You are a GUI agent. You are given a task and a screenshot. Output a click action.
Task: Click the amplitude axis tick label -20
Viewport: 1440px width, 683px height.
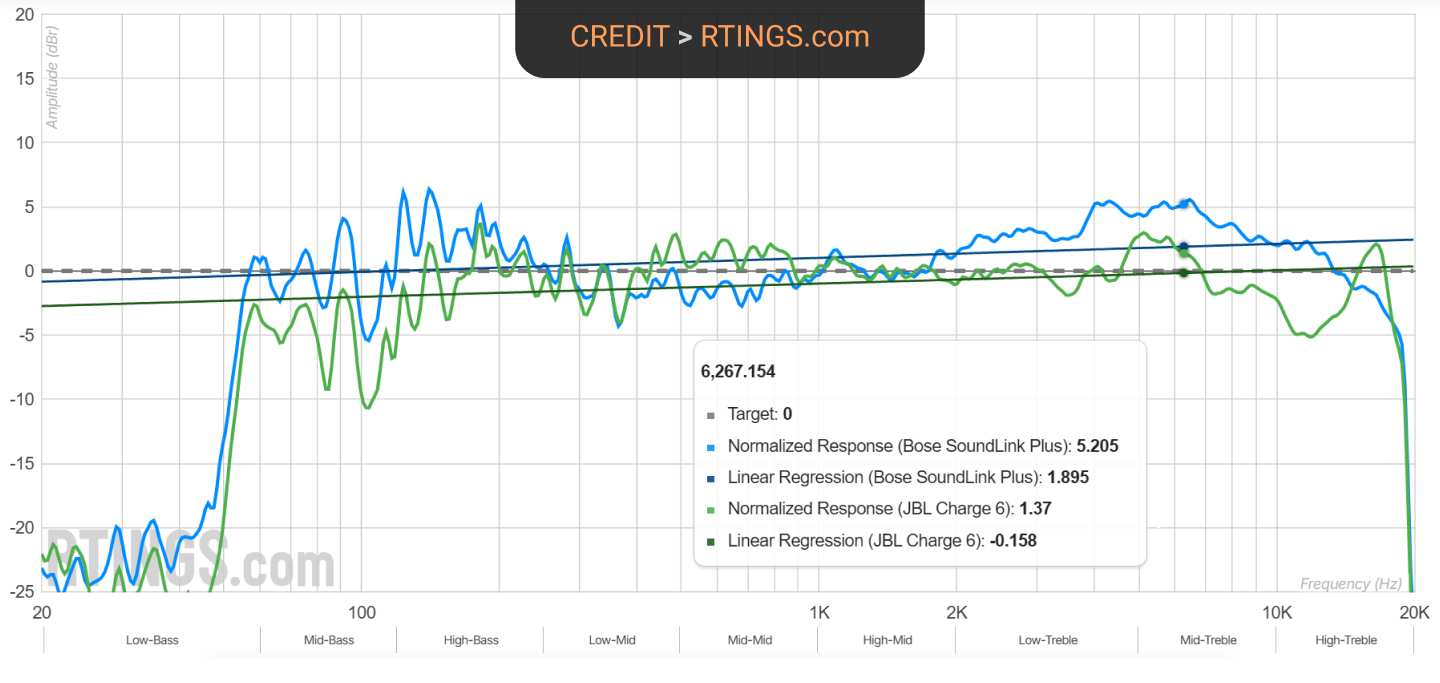pyautogui.click(x=22, y=528)
